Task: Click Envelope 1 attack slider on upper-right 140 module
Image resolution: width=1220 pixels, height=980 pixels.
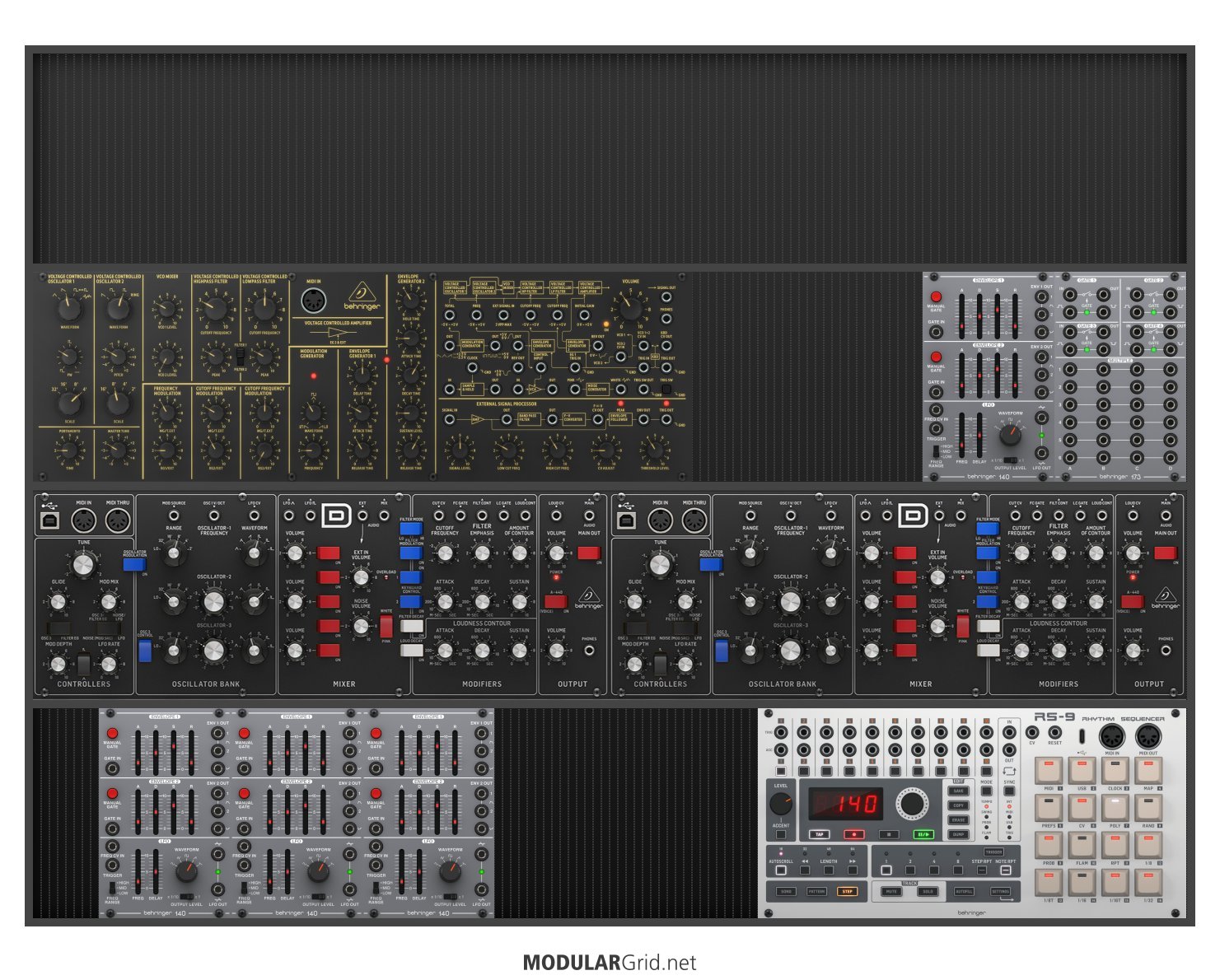Action: [x=962, y=316]
